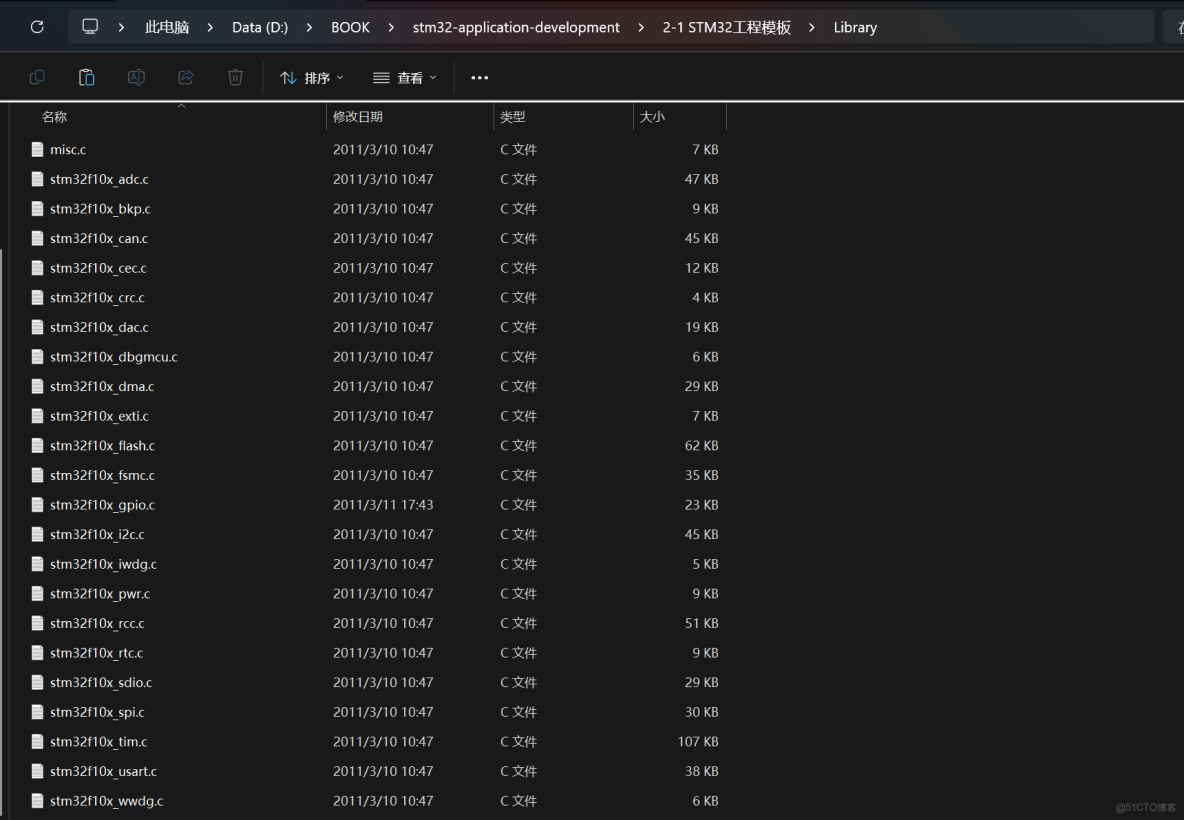
Task: Select stm32f10x_usart.c file icon
Action: (x=38, y=771)
